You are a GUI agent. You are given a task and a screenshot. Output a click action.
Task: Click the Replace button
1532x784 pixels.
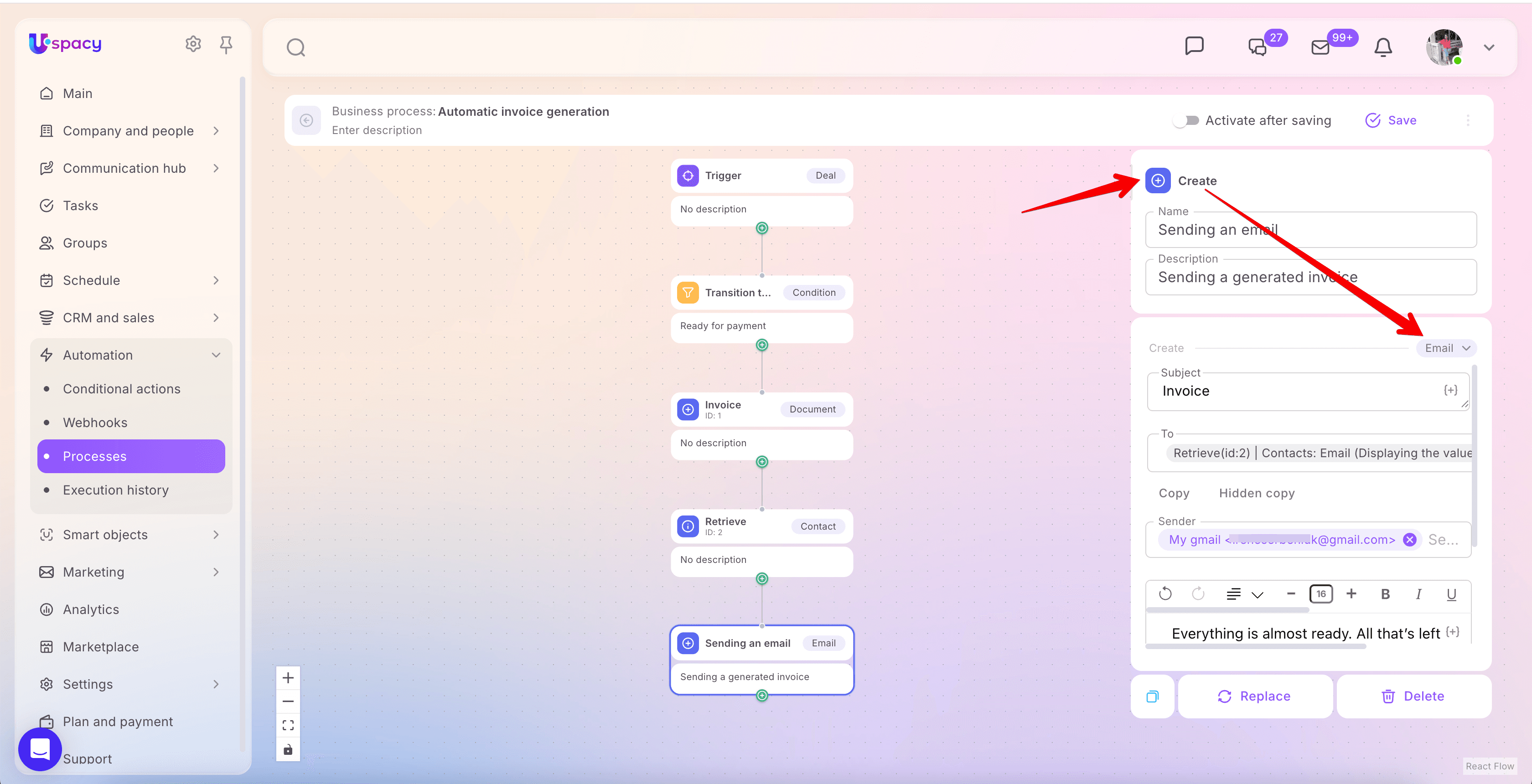click(1254, 696)
